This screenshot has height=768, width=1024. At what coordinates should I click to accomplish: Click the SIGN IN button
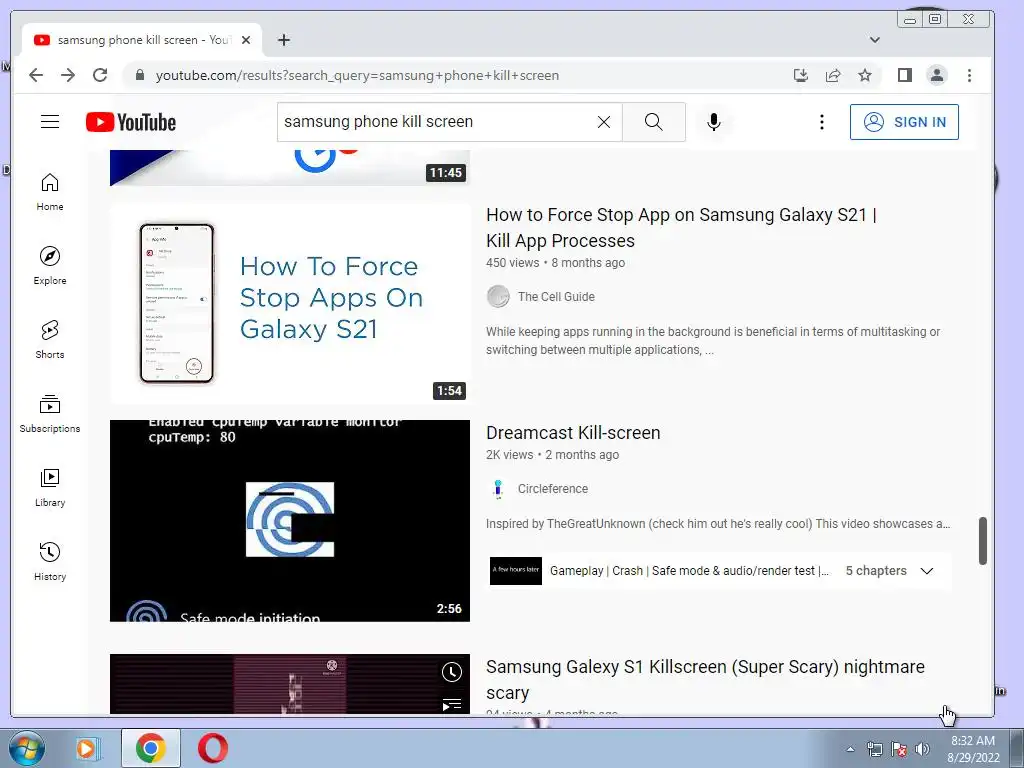click(x=904, y=122)
